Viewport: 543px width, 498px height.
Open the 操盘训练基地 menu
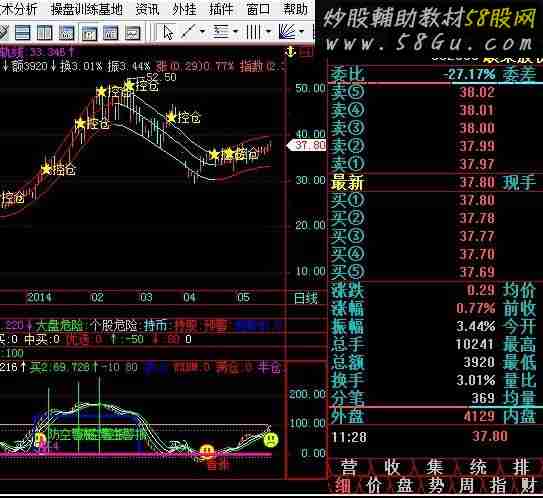[87, 9]
